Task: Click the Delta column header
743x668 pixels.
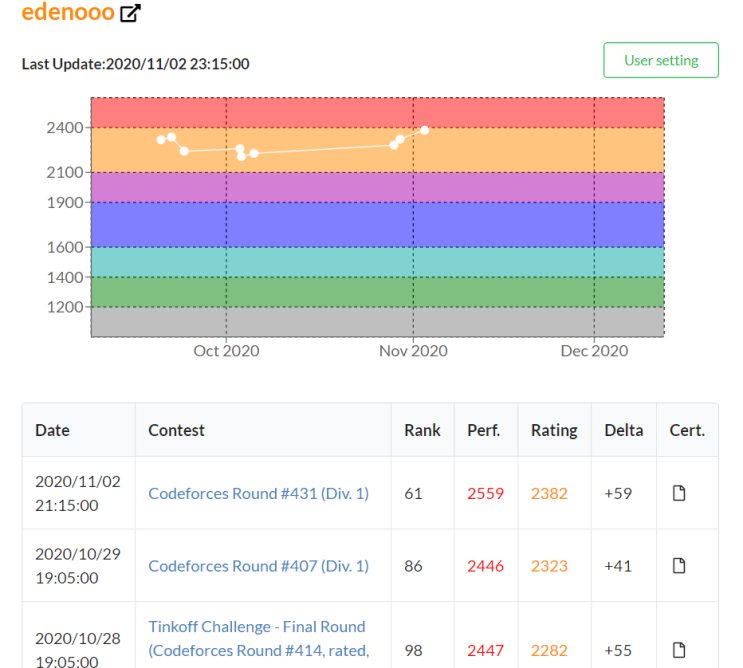Action: click(624, 430)
